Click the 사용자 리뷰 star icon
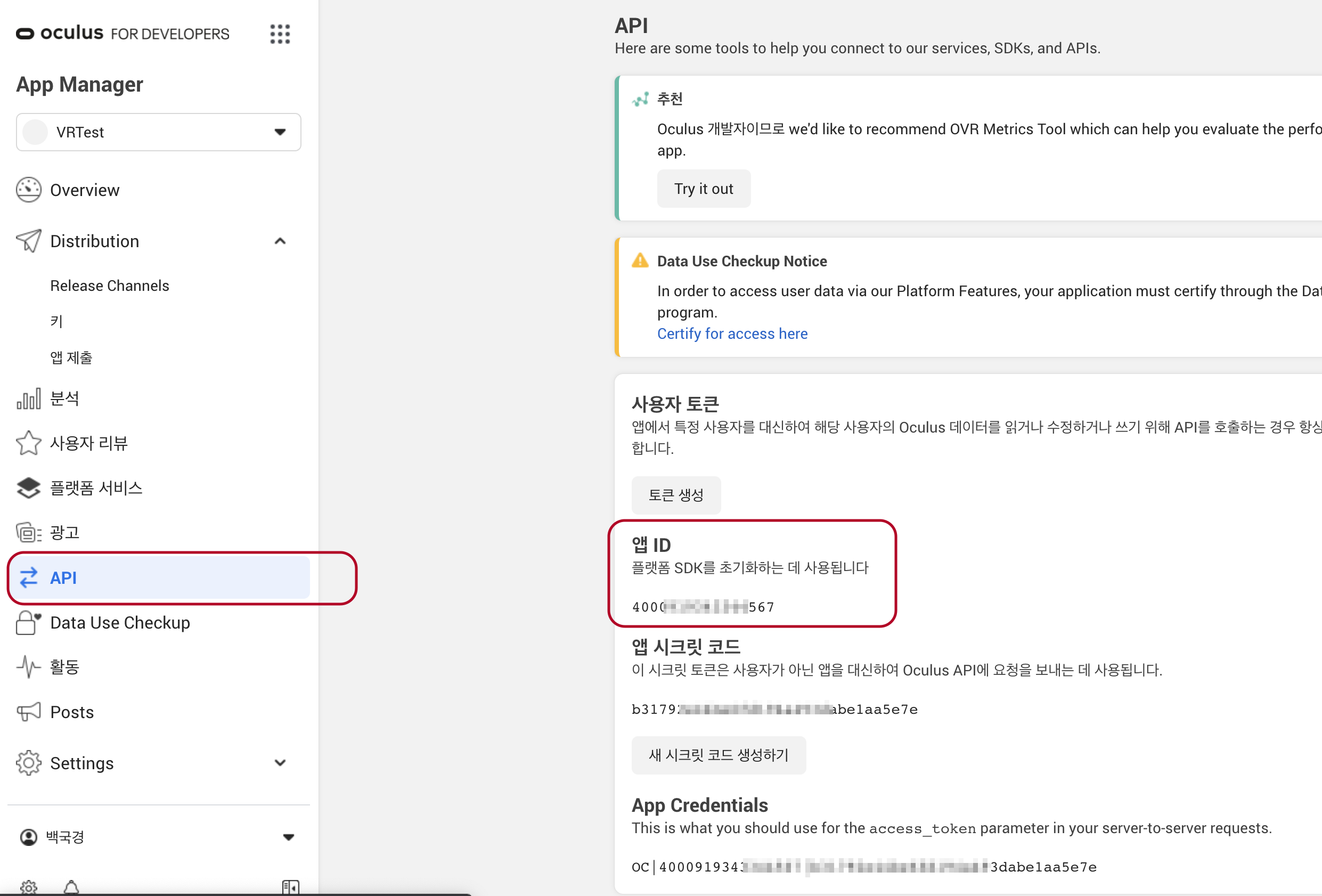 [28, 443]
